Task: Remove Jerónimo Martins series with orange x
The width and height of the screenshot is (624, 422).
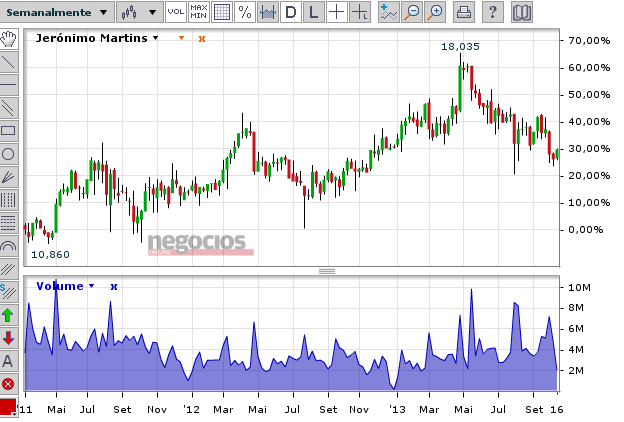Action: [x=202, y=39]
